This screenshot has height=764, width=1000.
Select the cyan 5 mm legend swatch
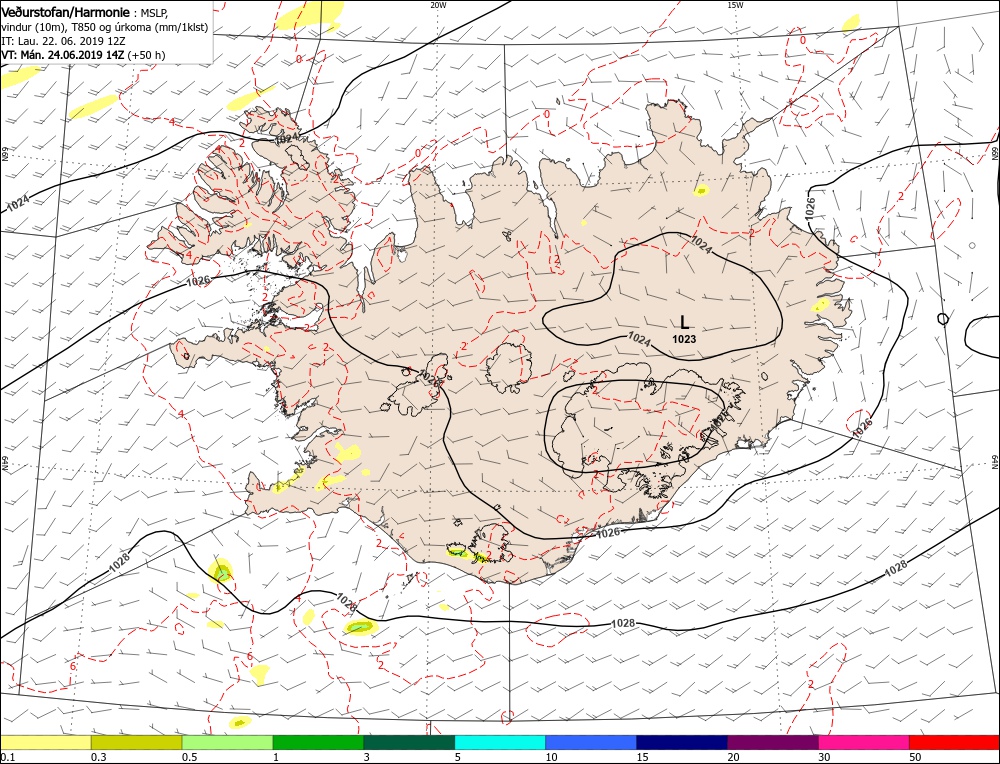tap(500, 742)
